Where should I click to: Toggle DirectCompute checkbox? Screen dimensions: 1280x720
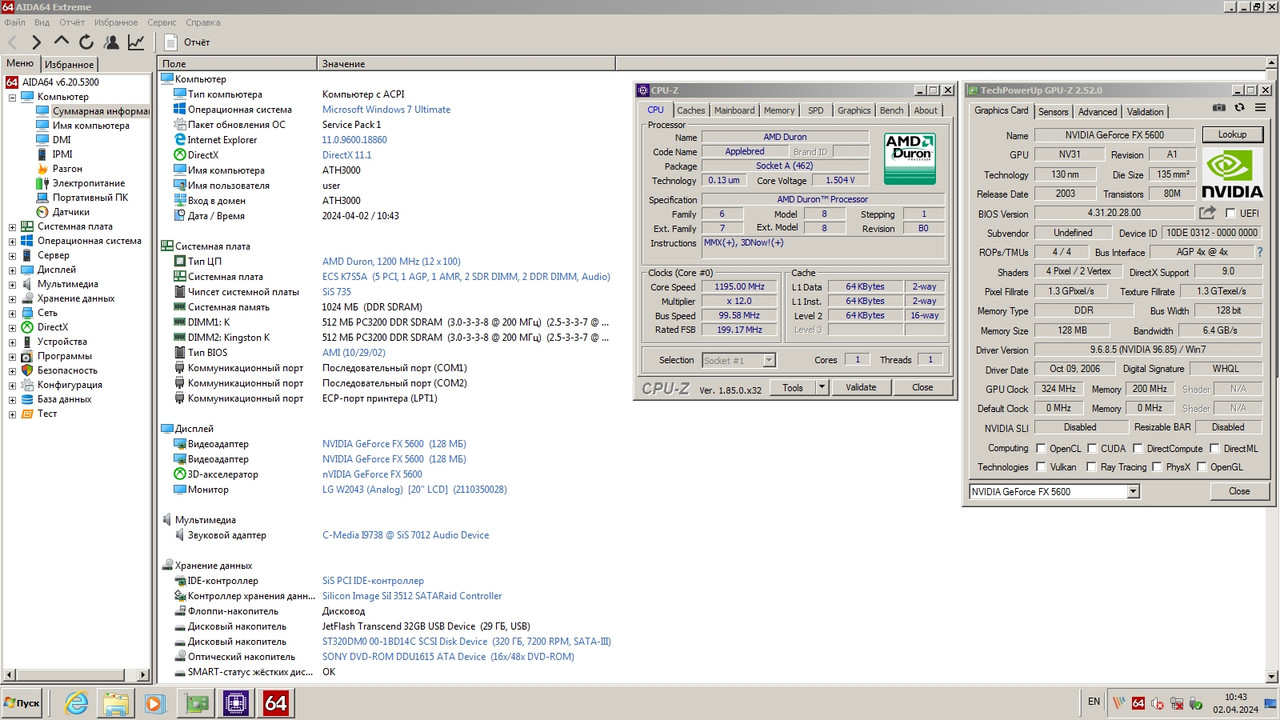1138,449
